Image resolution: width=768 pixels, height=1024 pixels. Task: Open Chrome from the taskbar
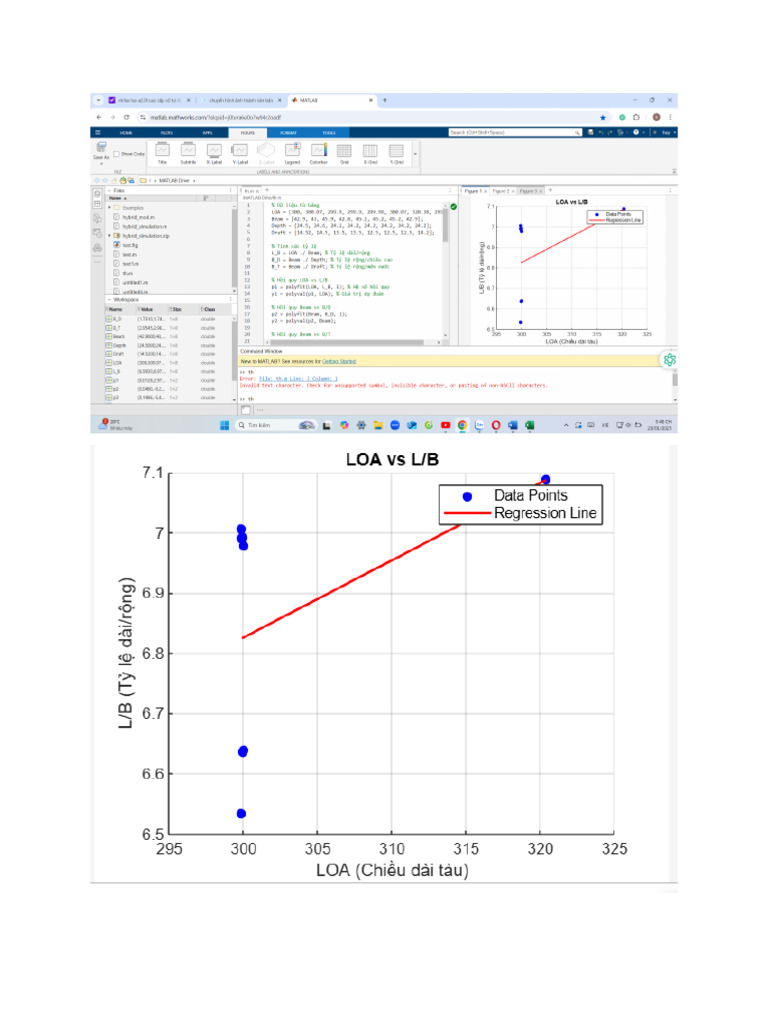pyautogui.click(x=462, y=425)
